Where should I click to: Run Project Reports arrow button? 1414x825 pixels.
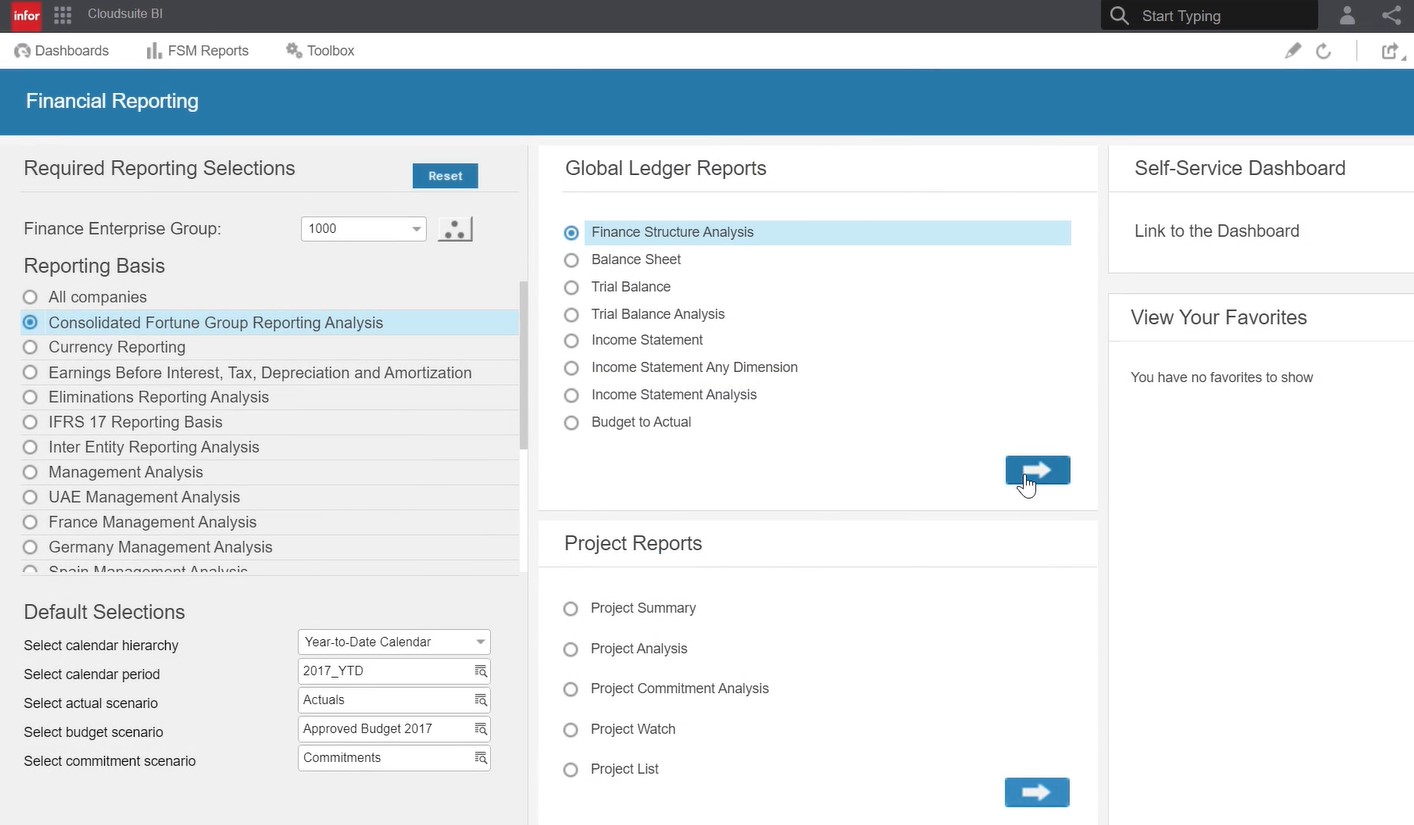[1037, 792]
